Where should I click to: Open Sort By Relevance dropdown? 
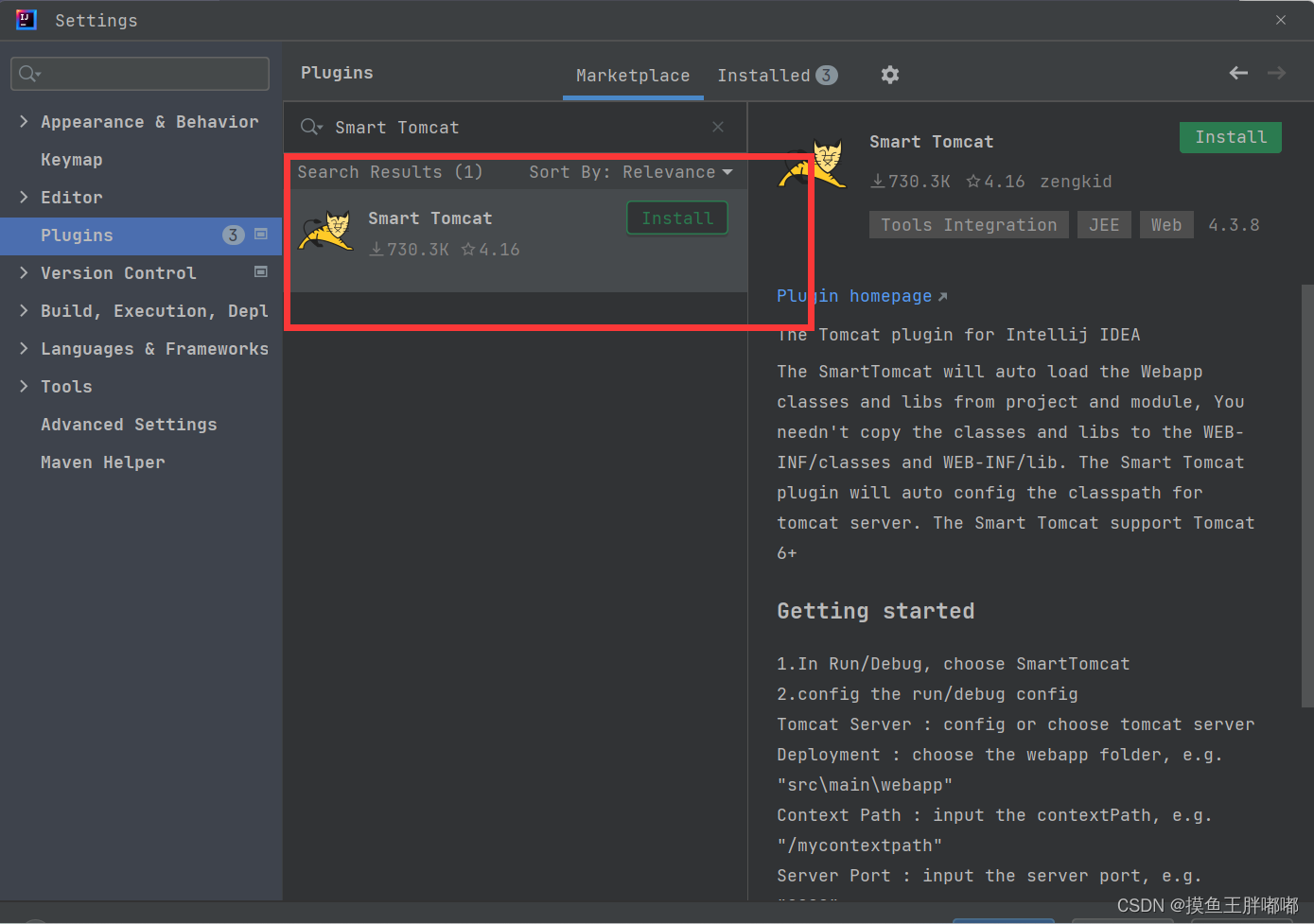(x=631, y=172)
